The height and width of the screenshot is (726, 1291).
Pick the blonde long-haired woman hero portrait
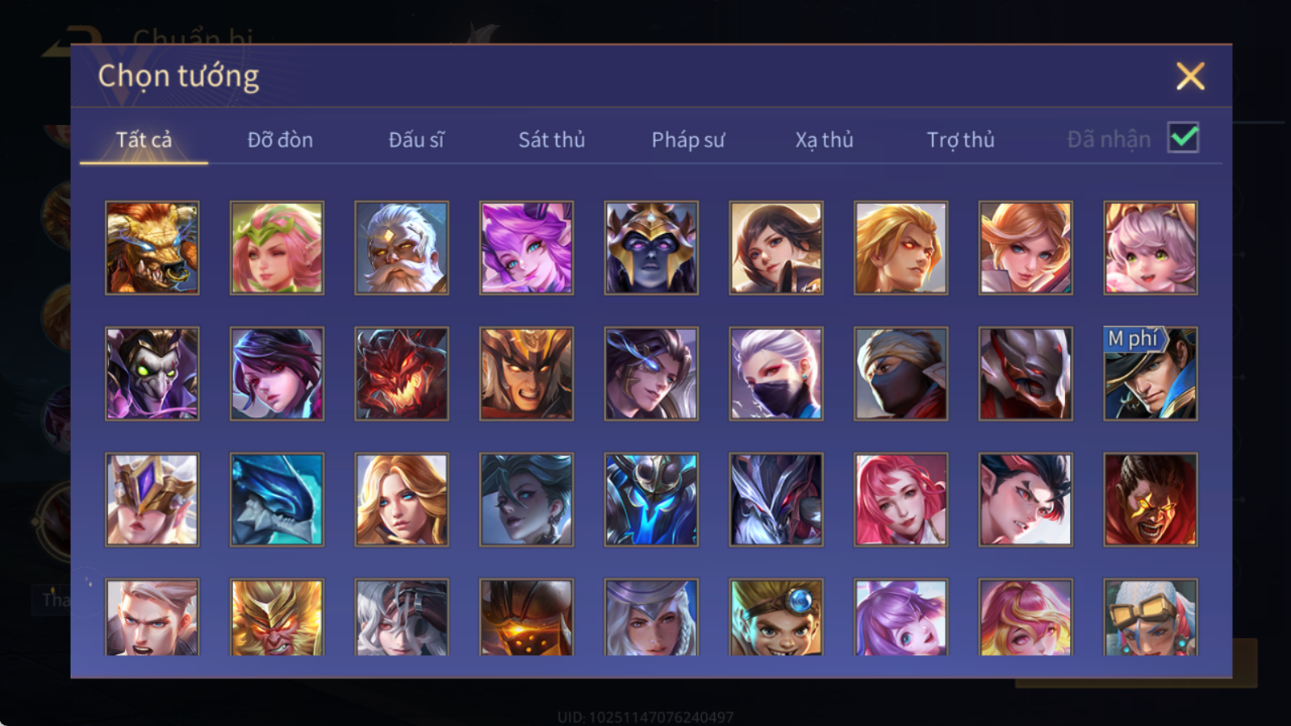point(401,500)
